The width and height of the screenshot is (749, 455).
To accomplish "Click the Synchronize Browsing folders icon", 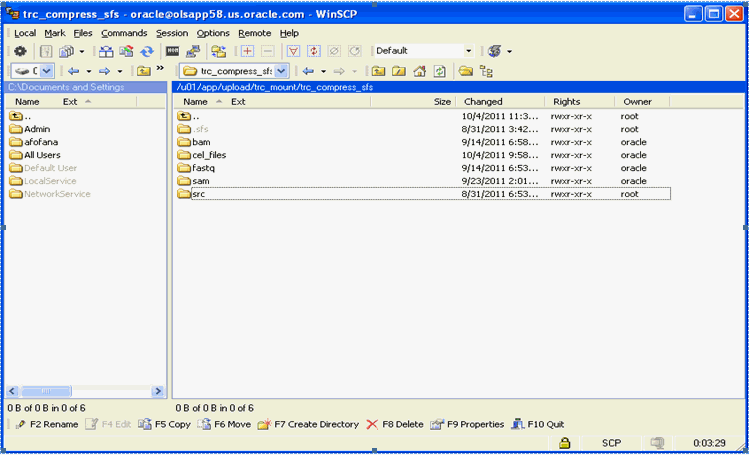I will click(x=219, y=51).
